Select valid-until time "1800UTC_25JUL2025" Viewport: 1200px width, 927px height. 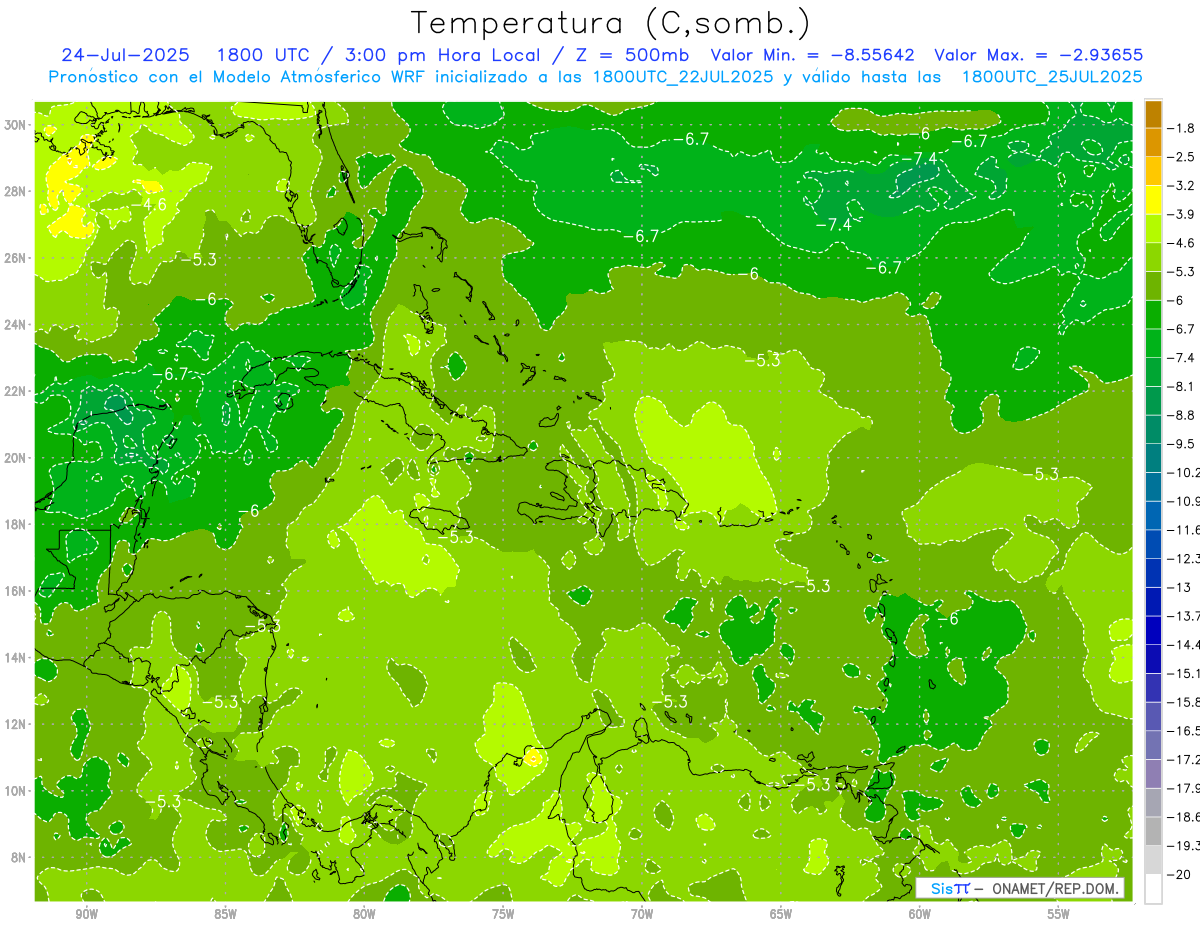click(x=1052, y=76)
